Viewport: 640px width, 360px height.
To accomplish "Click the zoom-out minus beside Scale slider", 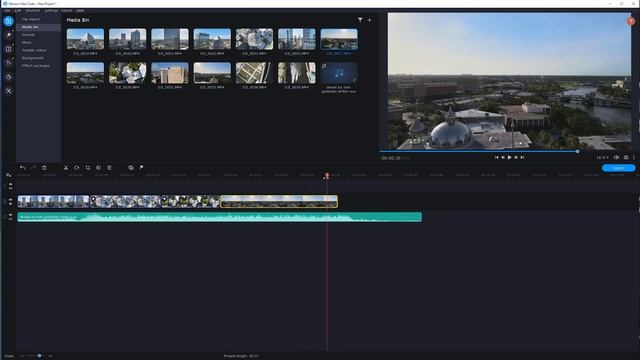I will click(22, 356).
